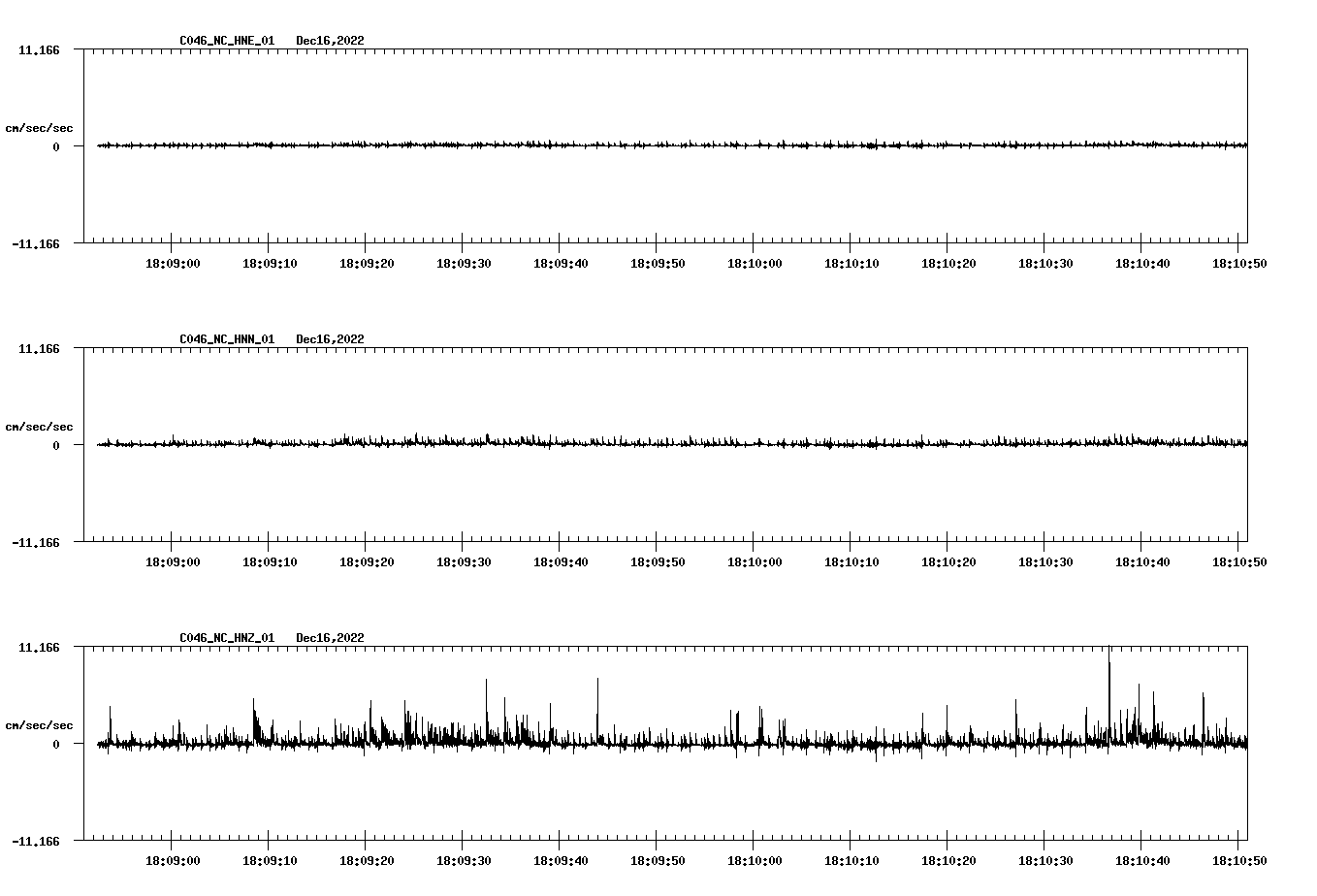Image resolution: width=1317 pixels, height=896 pixels.
Task: Click the C046_NC_HNZ_01 plot title
Action: pos(227,638)
